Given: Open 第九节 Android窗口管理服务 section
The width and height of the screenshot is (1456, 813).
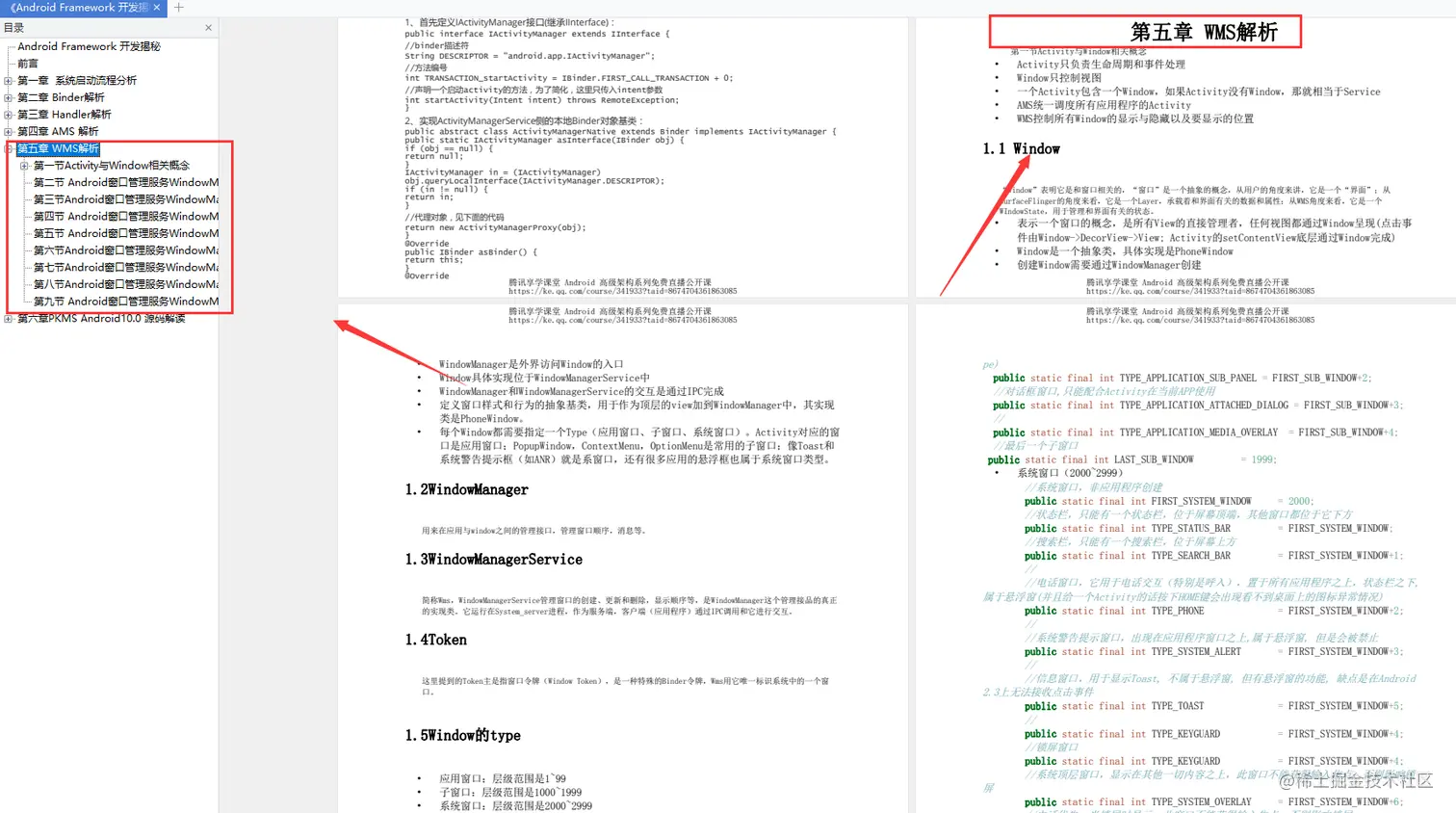Looking at the screenshot, I should [x=126, y=301].
